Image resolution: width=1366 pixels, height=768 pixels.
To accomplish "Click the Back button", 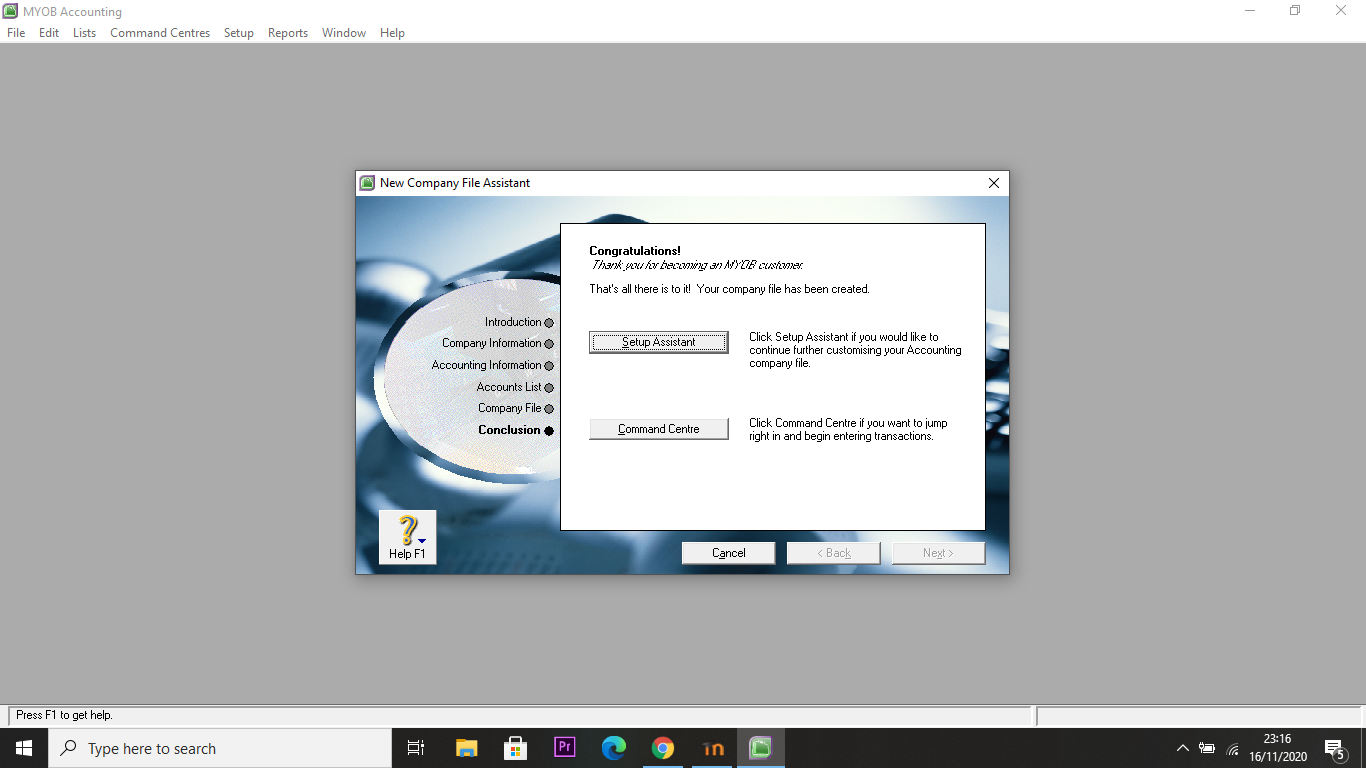I will [x=834, y=553].
